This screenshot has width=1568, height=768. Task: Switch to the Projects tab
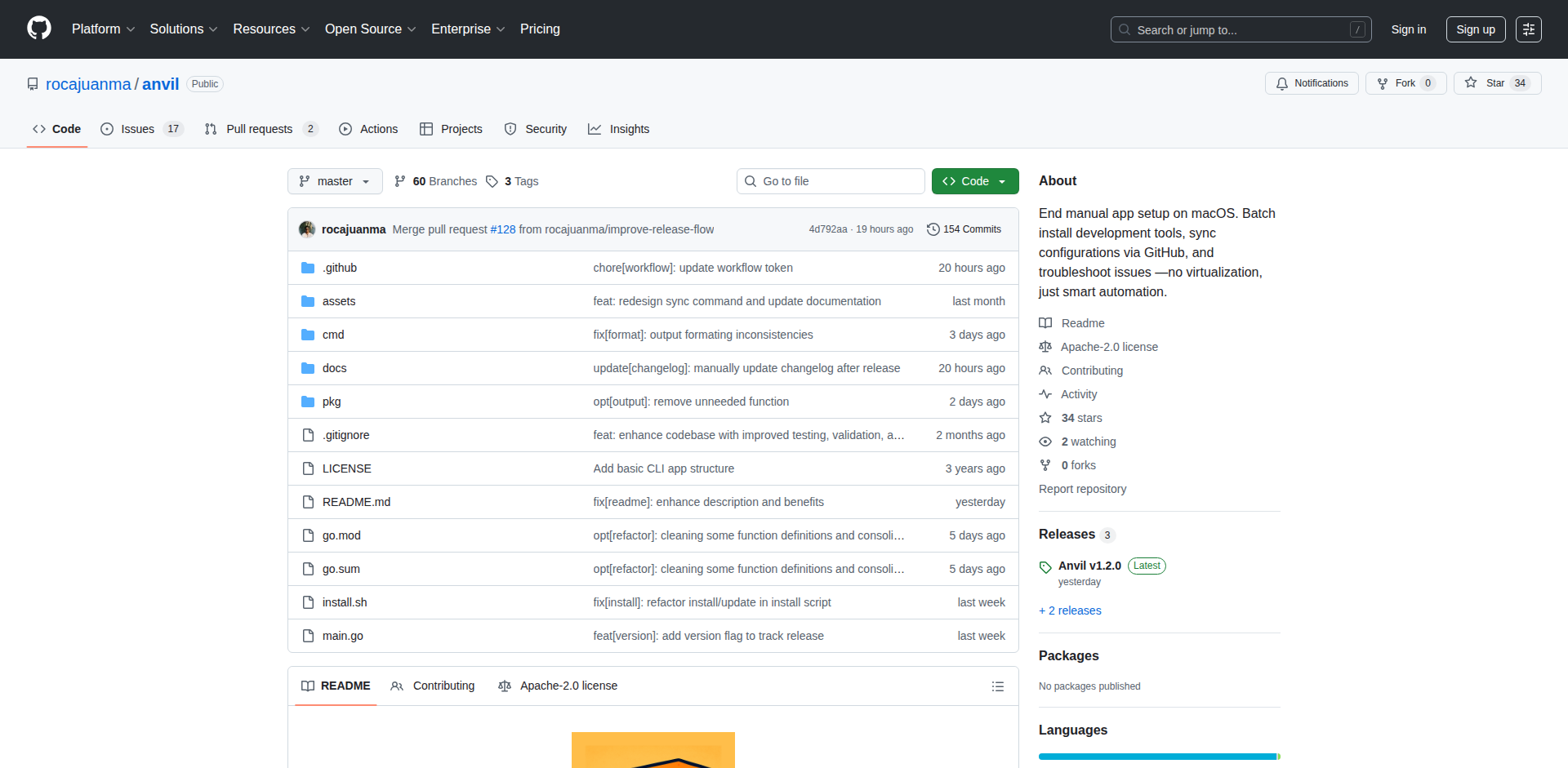pyautogui.click(x=451, y=129)
